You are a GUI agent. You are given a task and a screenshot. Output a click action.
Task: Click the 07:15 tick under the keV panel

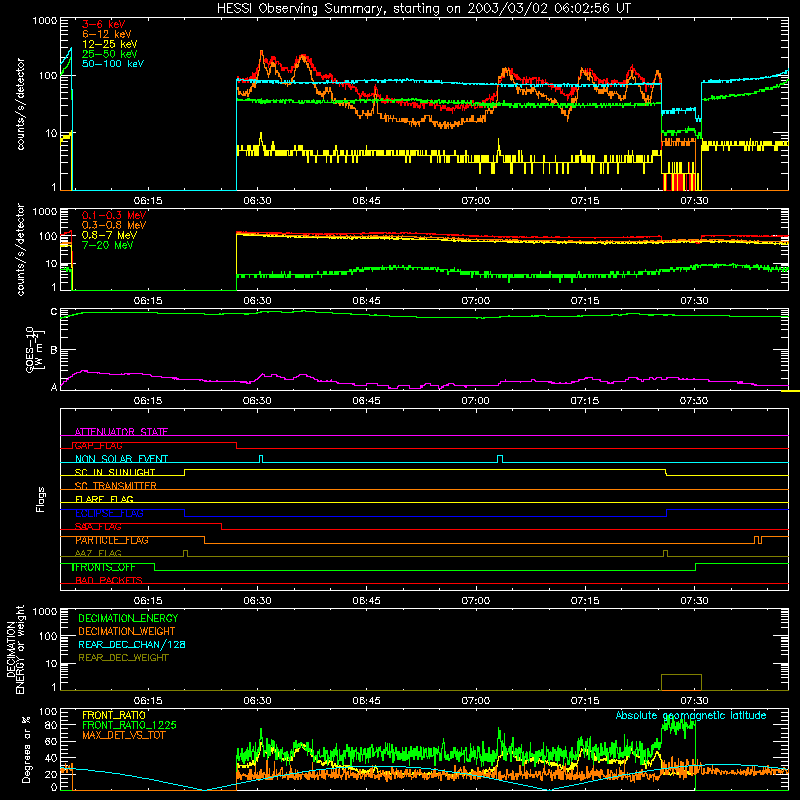[x=585, y=200]
